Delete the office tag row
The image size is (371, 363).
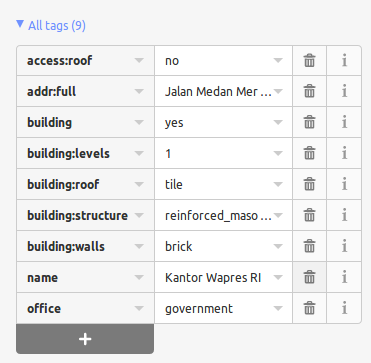click(309, 308)
